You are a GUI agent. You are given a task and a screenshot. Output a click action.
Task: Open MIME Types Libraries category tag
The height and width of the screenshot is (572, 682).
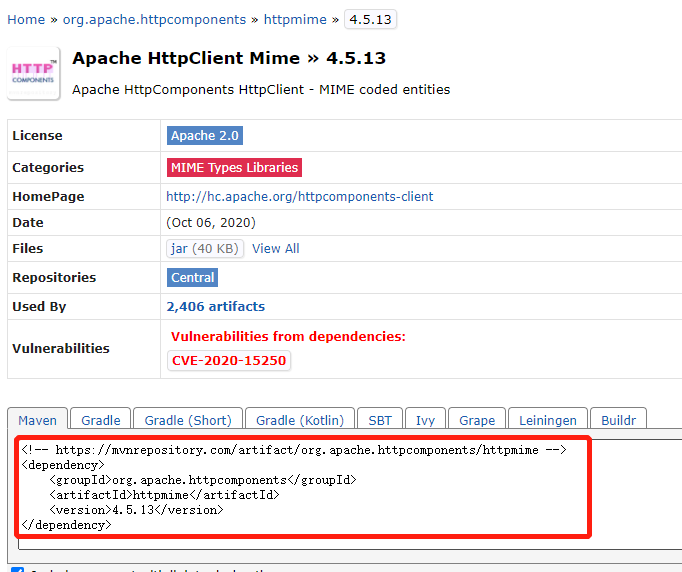pos(234,167)
